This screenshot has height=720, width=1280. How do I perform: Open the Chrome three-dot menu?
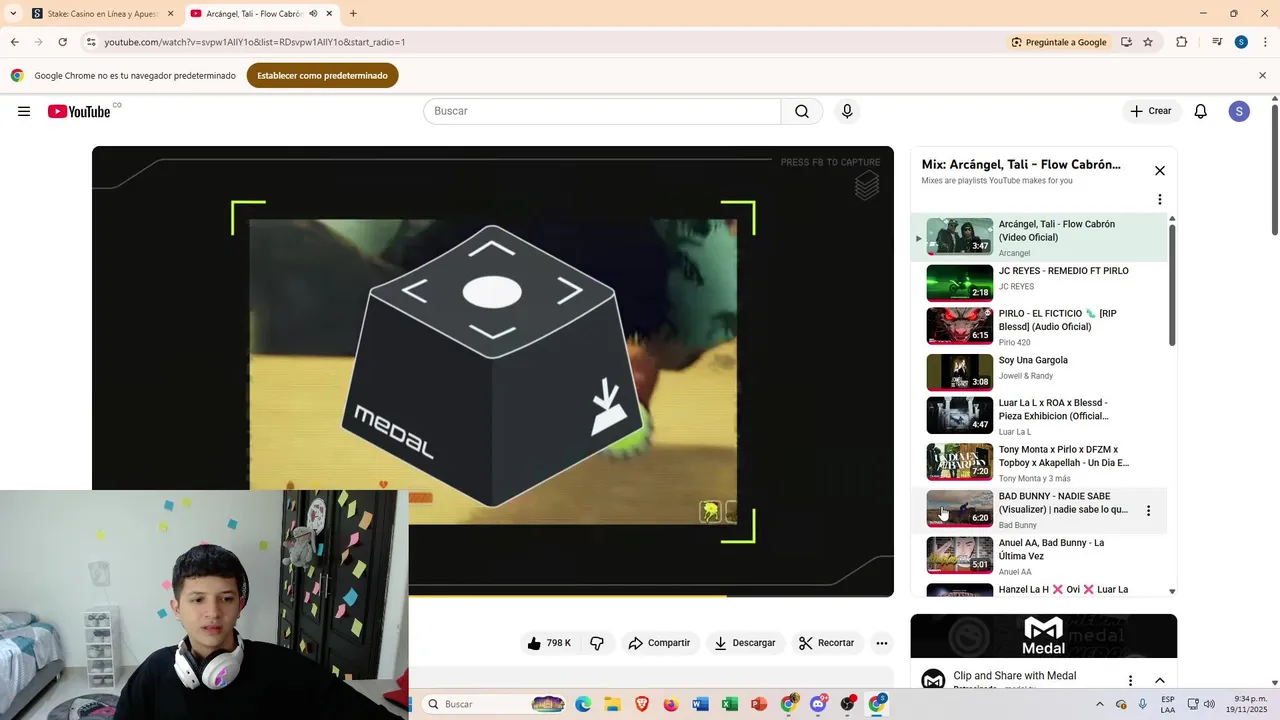pos(1264,42)
